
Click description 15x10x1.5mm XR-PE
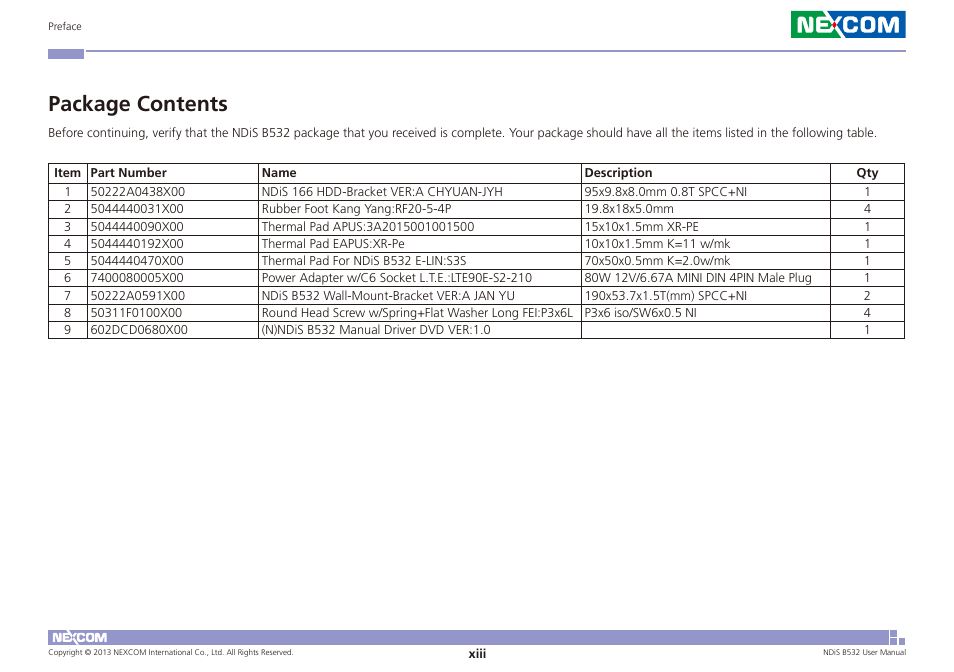[x=641, y=227]
